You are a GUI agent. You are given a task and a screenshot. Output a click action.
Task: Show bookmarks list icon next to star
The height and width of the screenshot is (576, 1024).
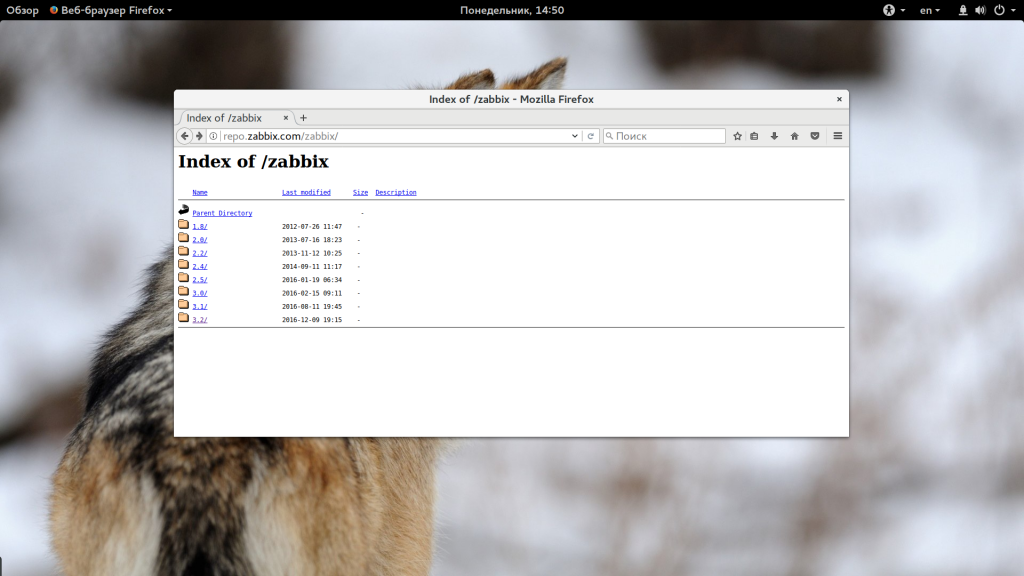[x=755, y=136]
